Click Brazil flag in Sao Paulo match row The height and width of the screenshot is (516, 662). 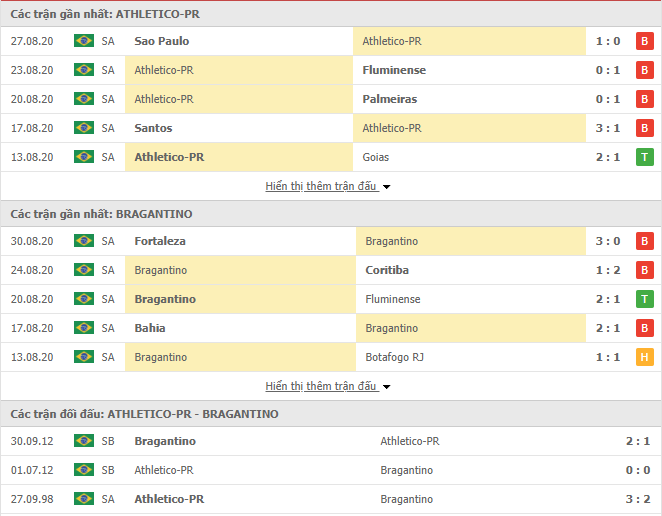(84, 41)
